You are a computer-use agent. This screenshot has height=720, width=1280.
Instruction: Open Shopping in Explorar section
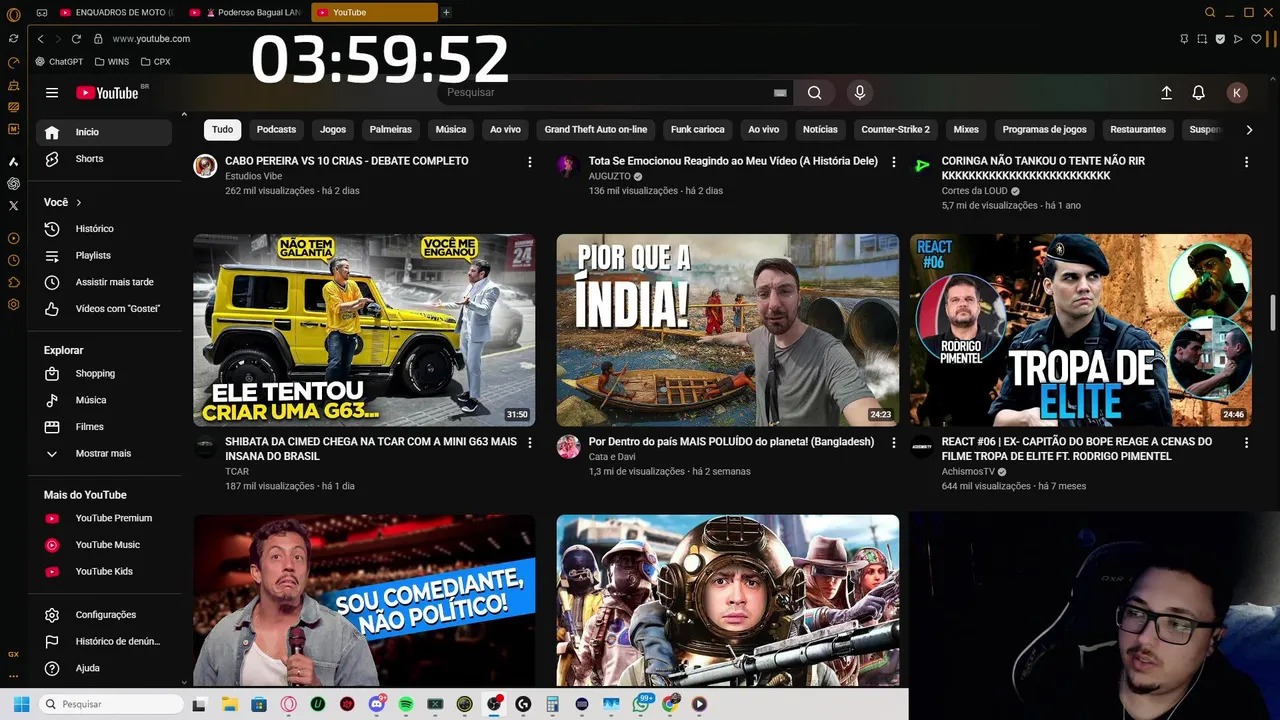104,374
